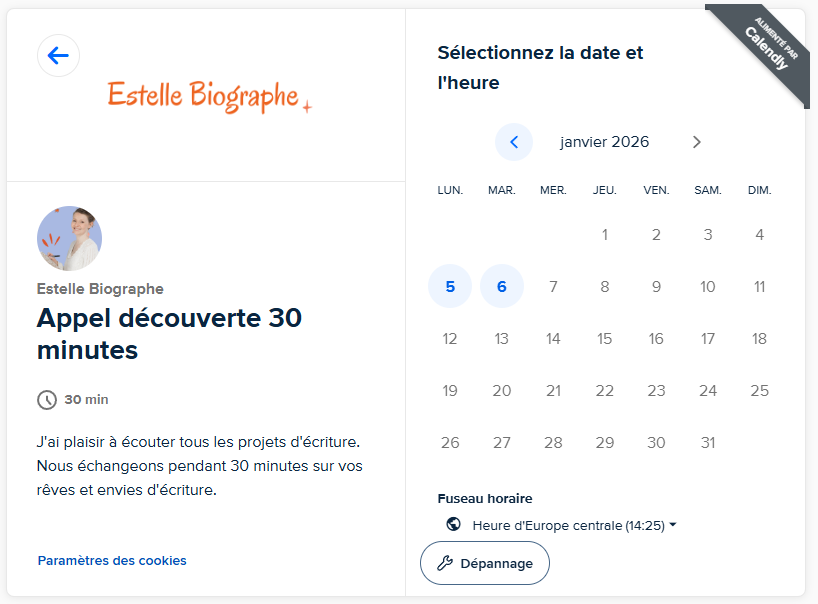
Task: Click the janvier 2026 month label
Action: coord(604,142)
